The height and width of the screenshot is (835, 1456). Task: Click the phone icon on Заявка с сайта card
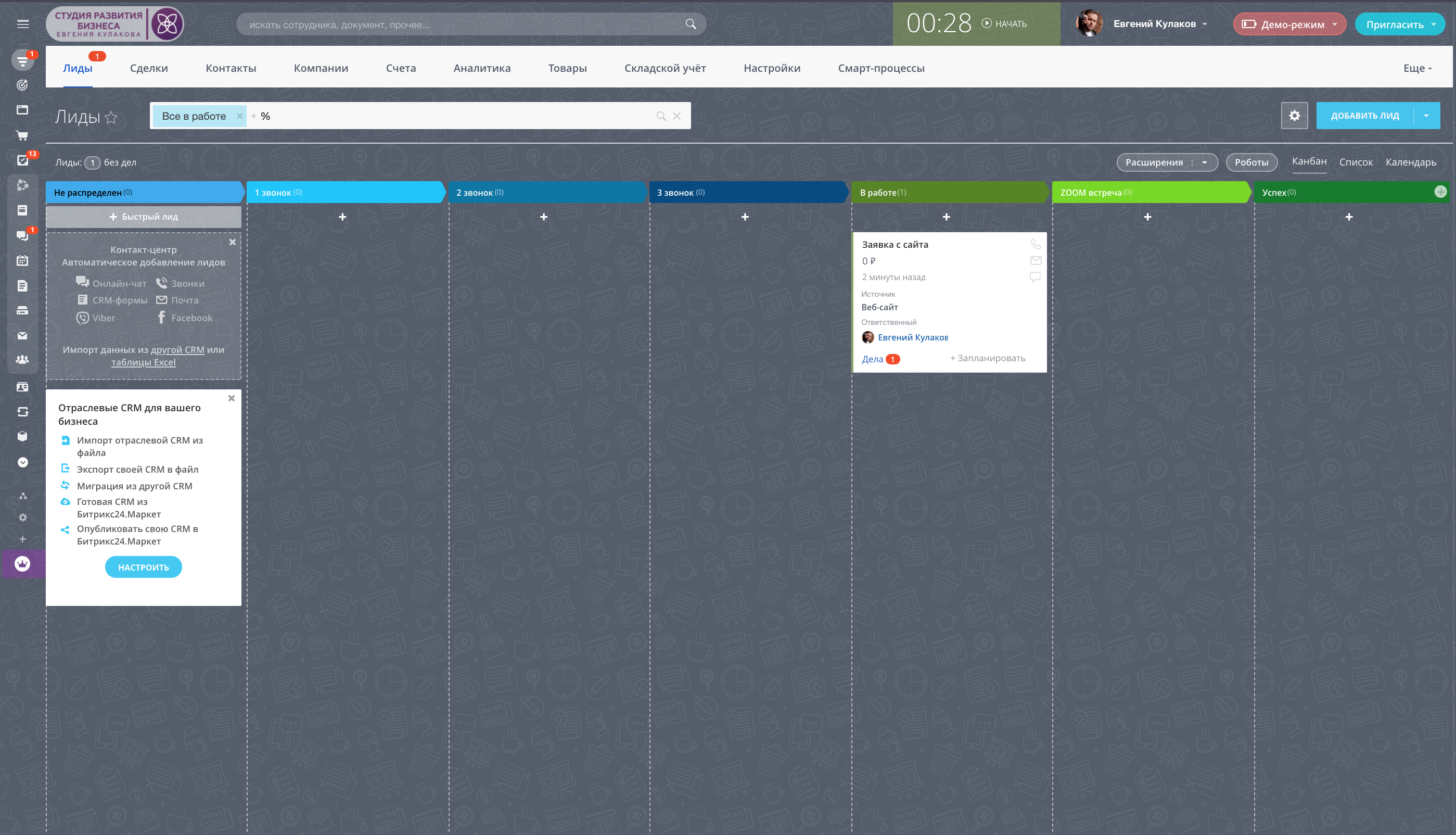(x=1035, y=244)
